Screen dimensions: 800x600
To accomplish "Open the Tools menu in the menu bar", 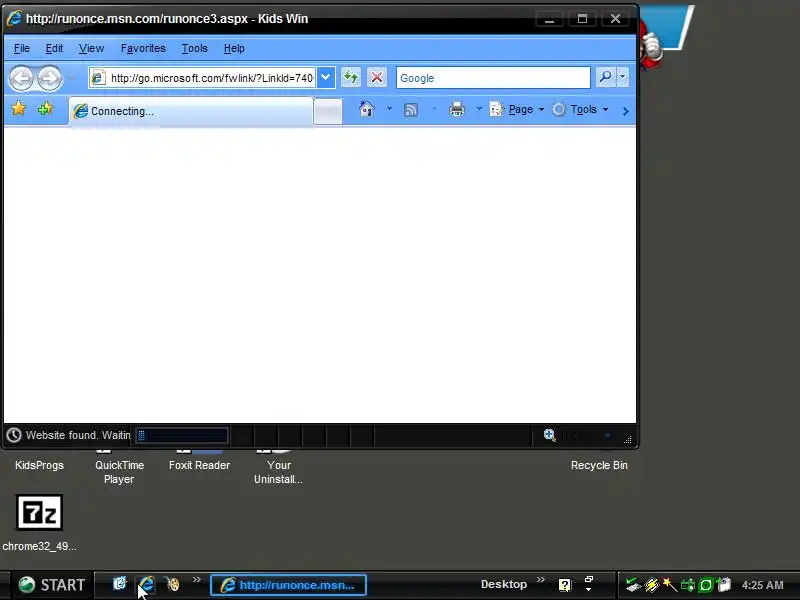I will tap(194, 48).
